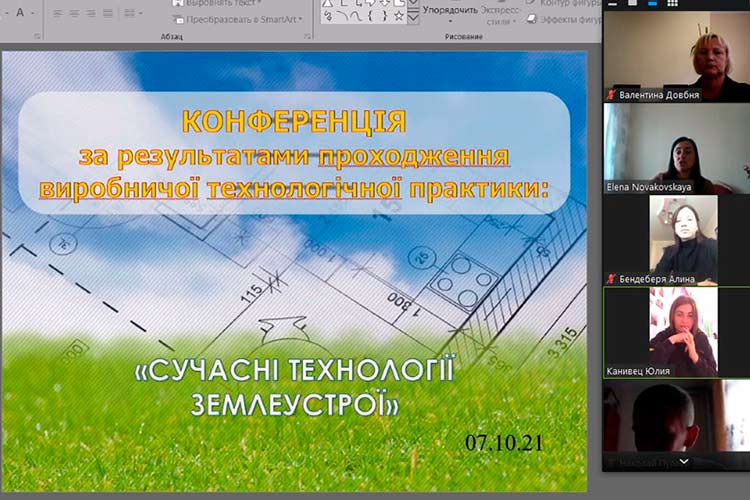750x500 pixels.
Task: Click name label Elena Novakovskaya
Action: (x=649, y=187)
